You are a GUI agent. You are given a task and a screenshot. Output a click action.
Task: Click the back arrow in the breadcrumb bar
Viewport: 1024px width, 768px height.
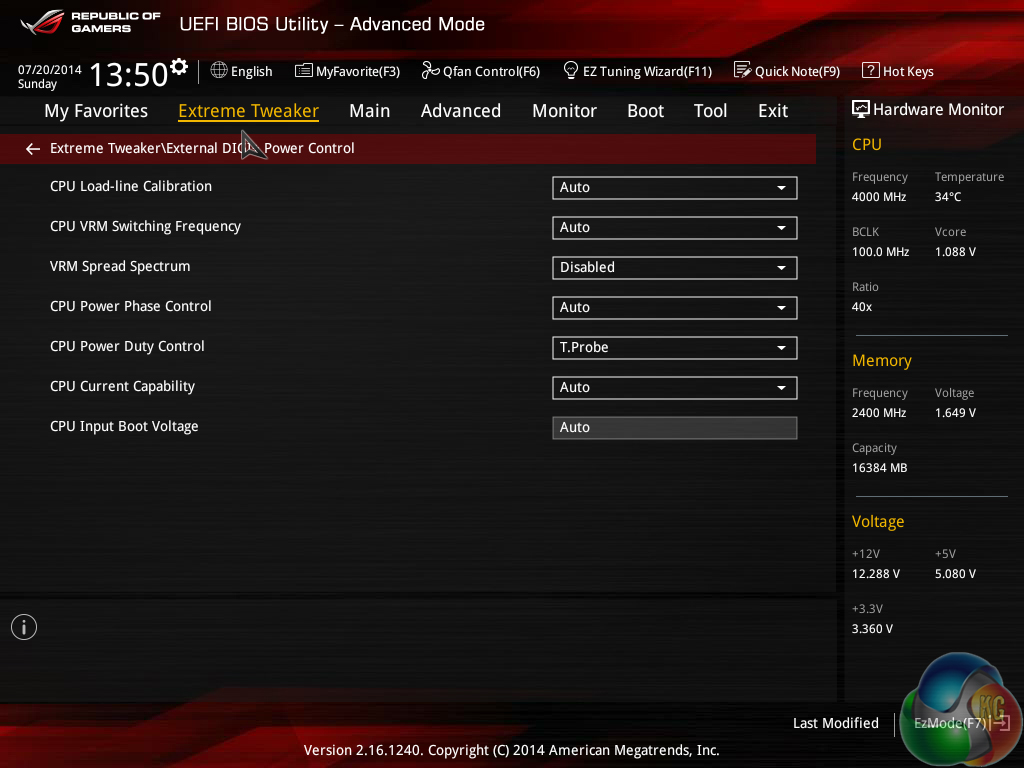click(x=33, y=149)
